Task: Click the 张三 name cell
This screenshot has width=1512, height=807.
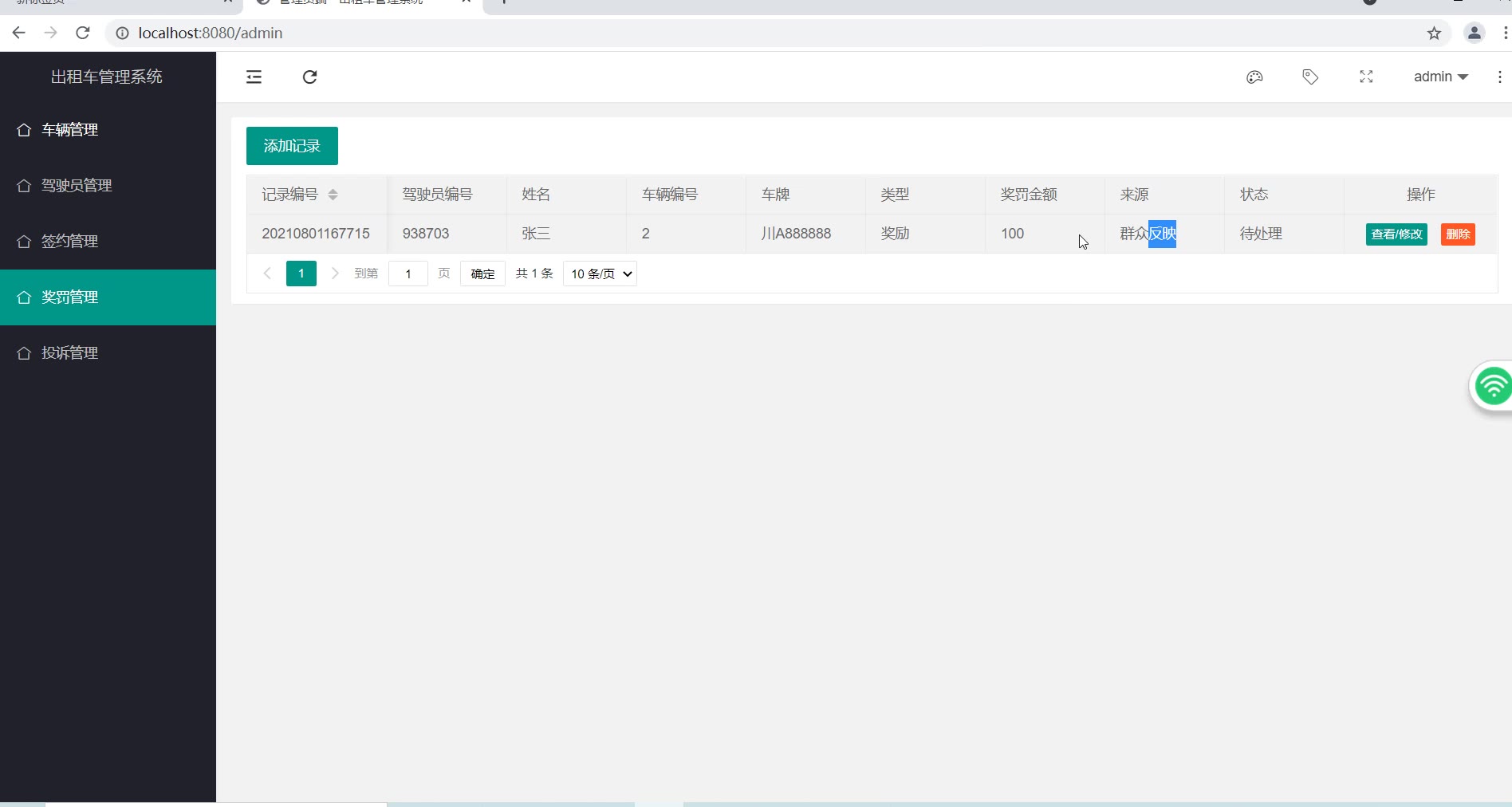Action: tap(566, 234)
